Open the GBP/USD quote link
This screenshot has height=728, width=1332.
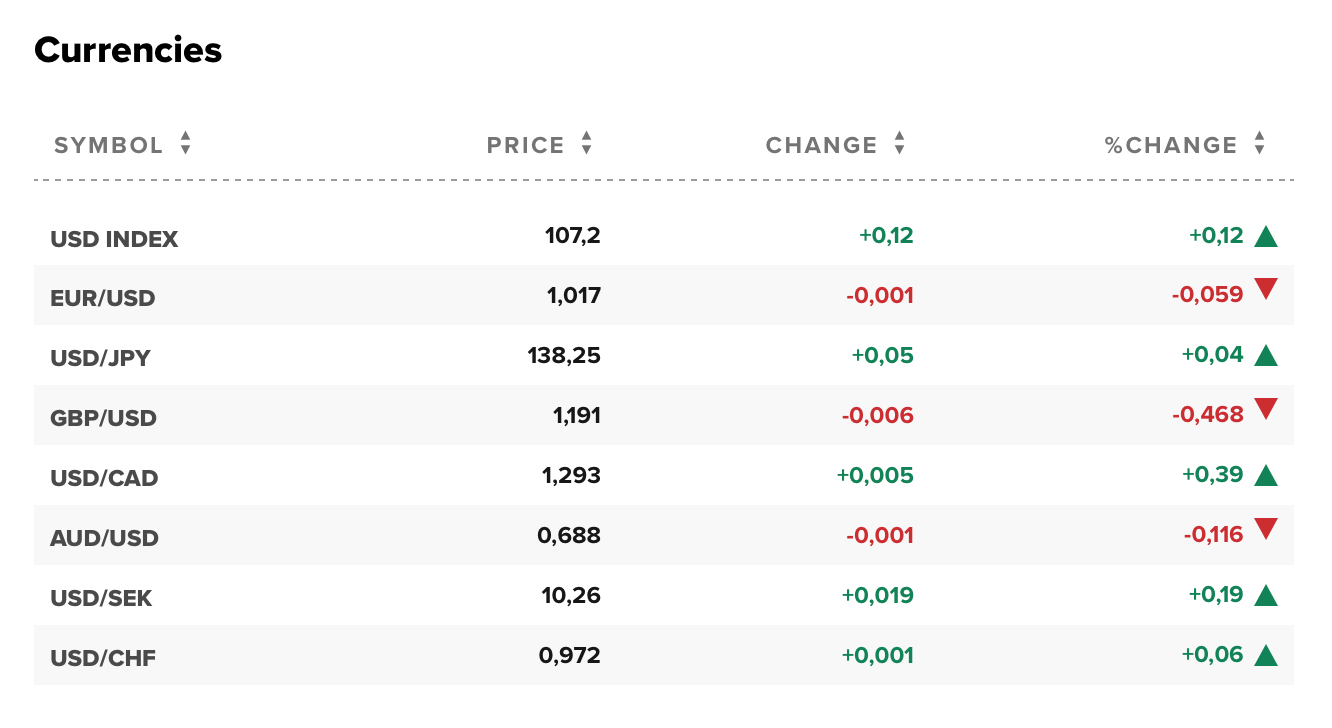103,418
